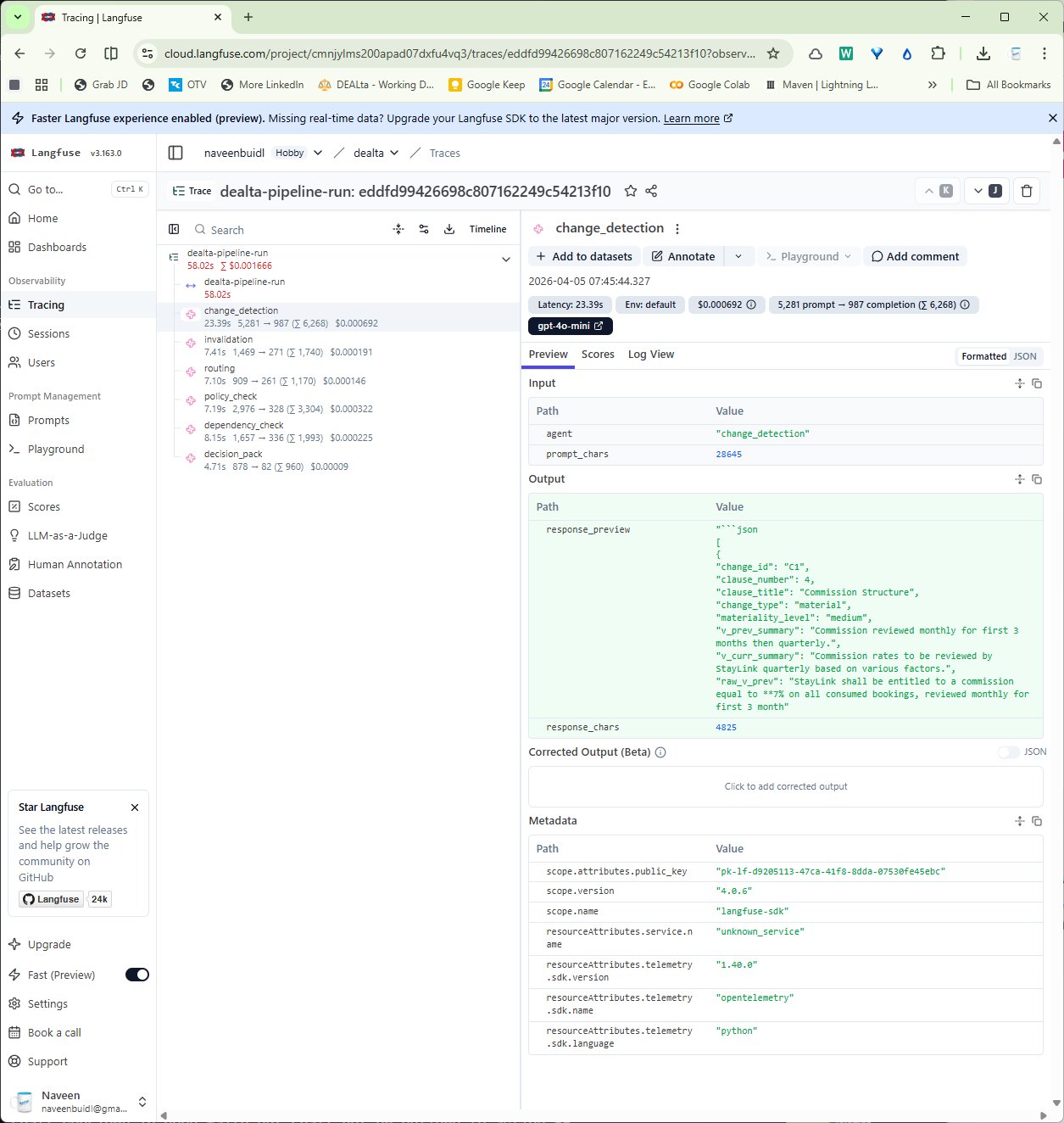Collapse the dealta-pipeline-run tree chevron
Viewport: 1064px width, 1123px height.
[505, 260]
